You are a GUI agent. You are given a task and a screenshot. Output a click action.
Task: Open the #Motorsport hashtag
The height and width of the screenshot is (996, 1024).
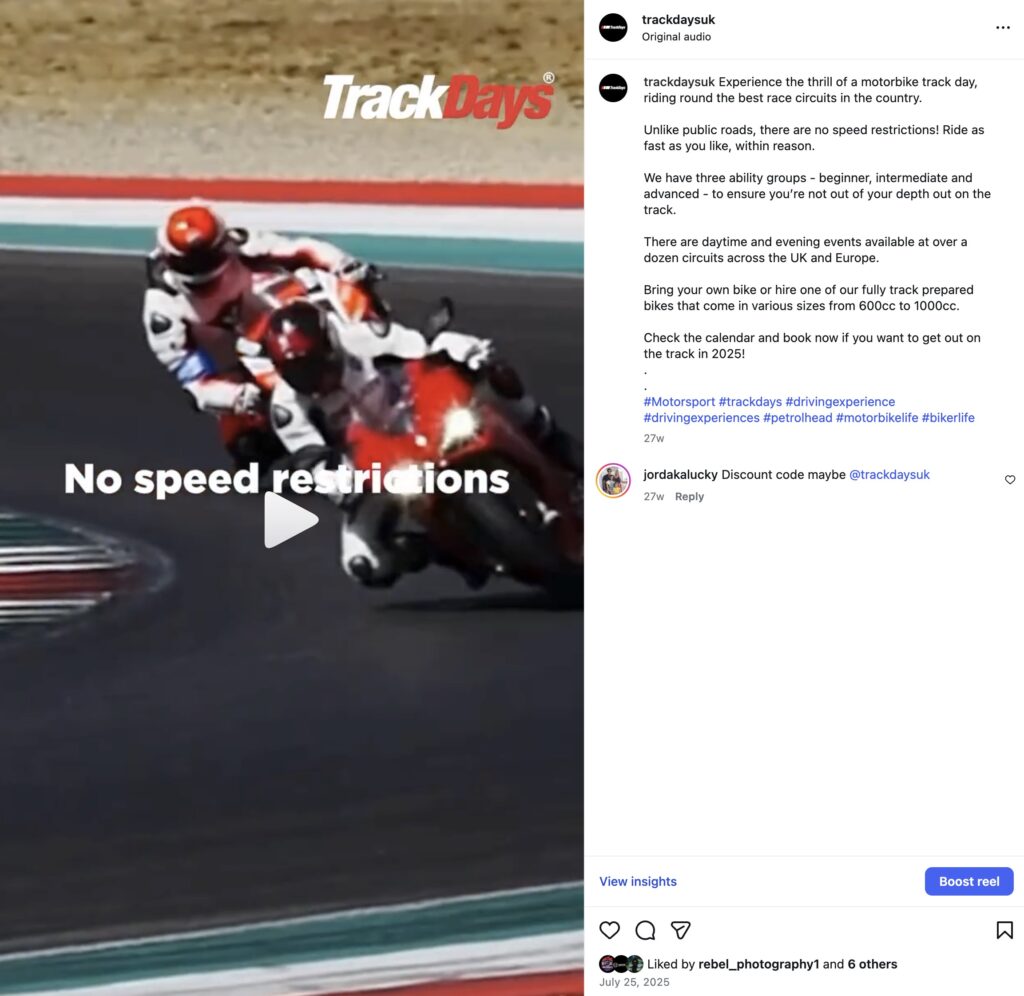tap(679, 402)
